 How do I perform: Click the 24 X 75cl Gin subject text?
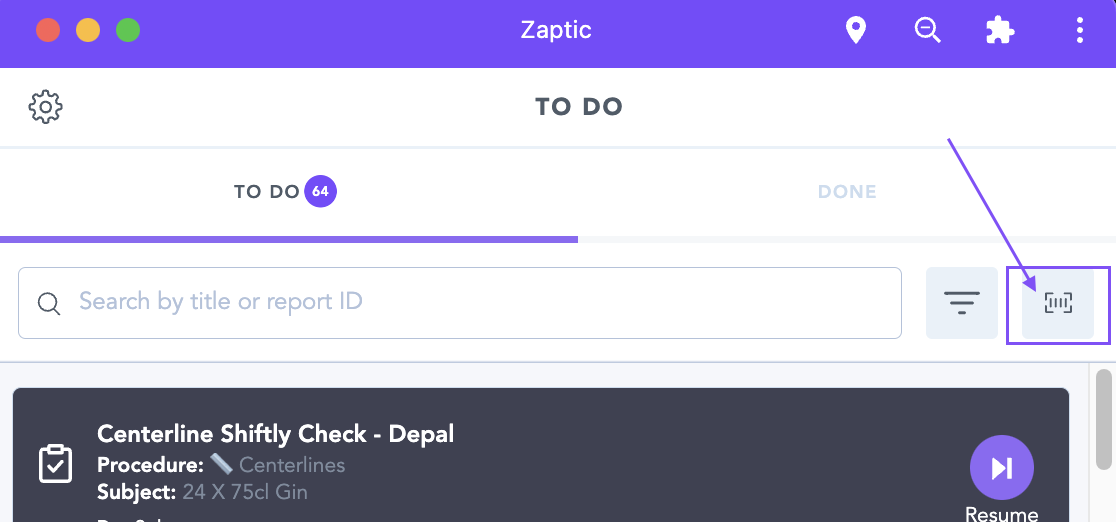(245, 492)
